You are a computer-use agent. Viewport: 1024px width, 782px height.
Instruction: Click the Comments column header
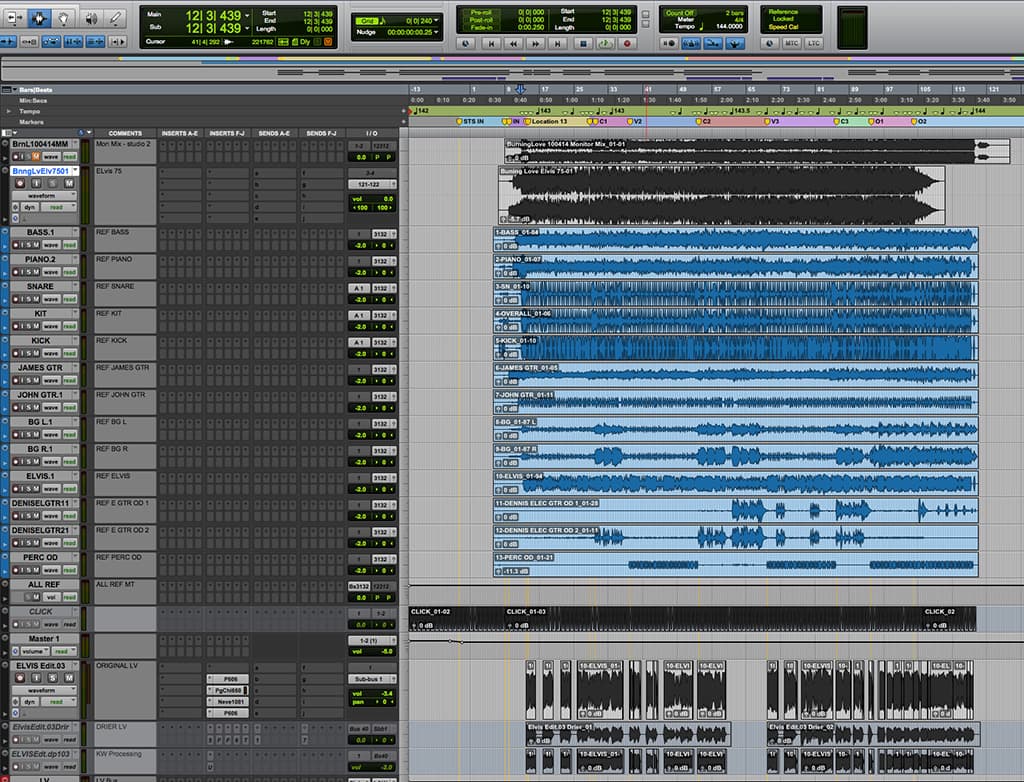(125, 133)
